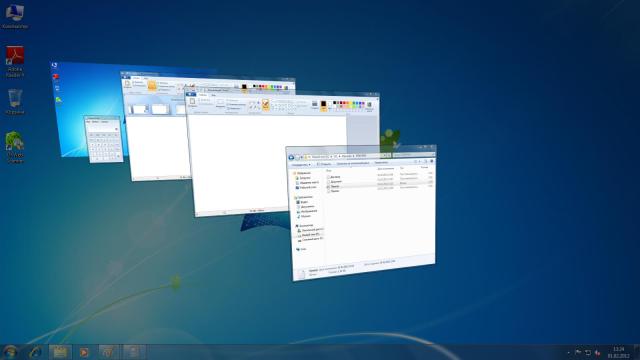Bring the Calculator window to the front
Viewport: 640px width, 360px height.
(x=104, y=139)
